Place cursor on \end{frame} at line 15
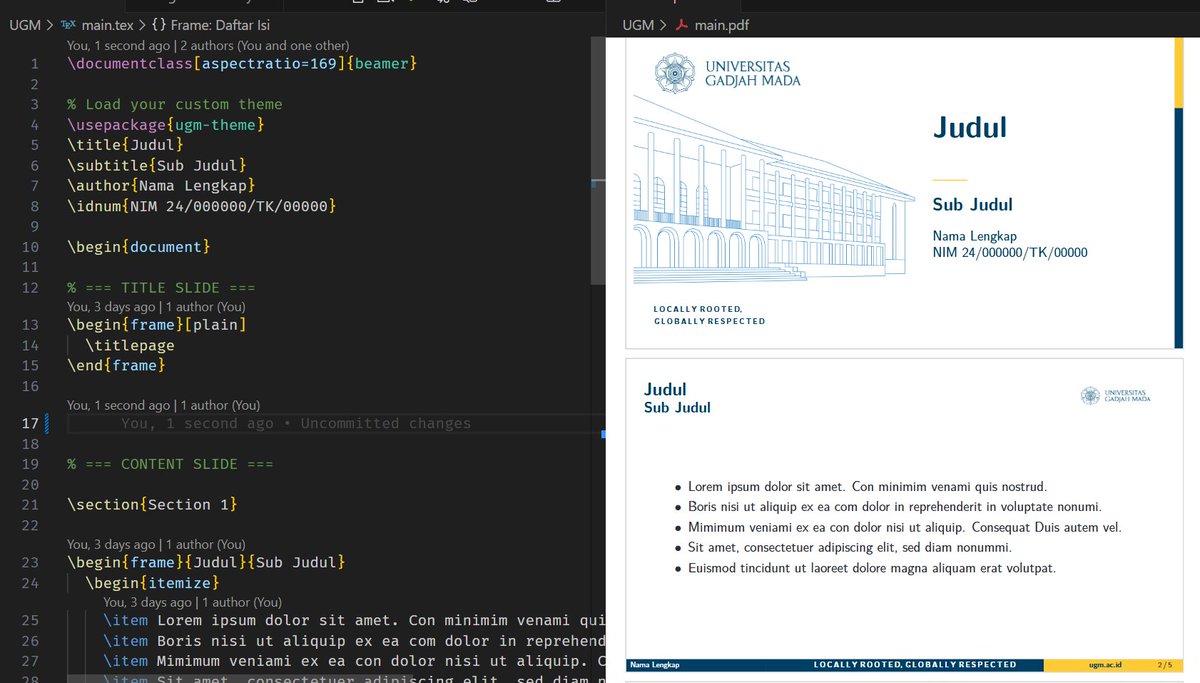This screenshot has height=683, width=1200. click(x=116, y=365)
